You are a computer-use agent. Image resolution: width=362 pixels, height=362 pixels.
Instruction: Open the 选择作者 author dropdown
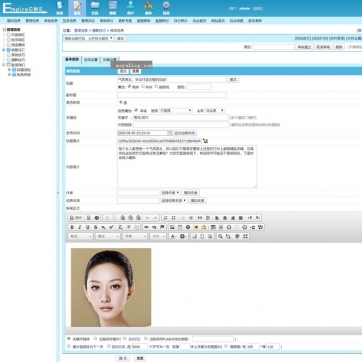tap(170, 193)
